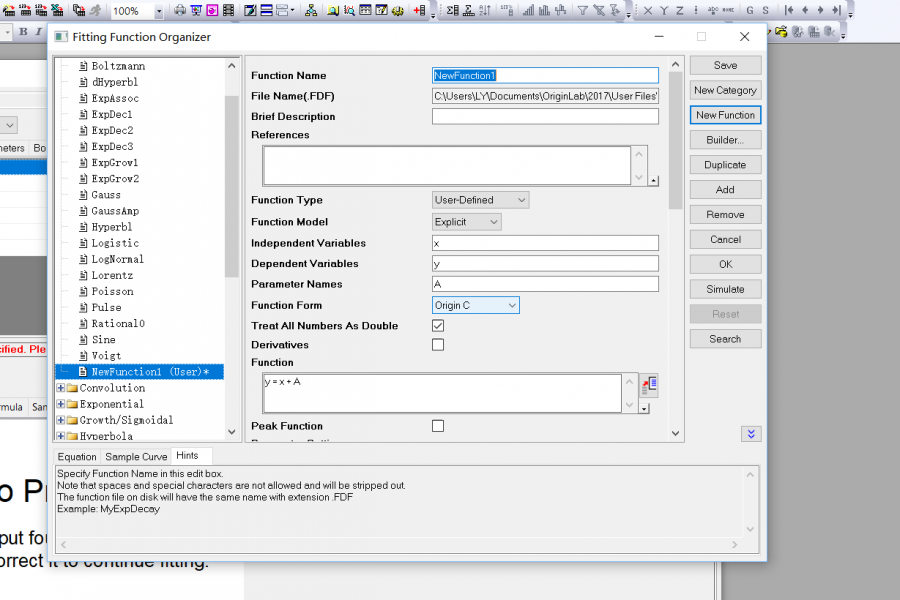Click the Import Excel icon
The height and width of the screenshot is (600, 900).
tap(57, 10)
